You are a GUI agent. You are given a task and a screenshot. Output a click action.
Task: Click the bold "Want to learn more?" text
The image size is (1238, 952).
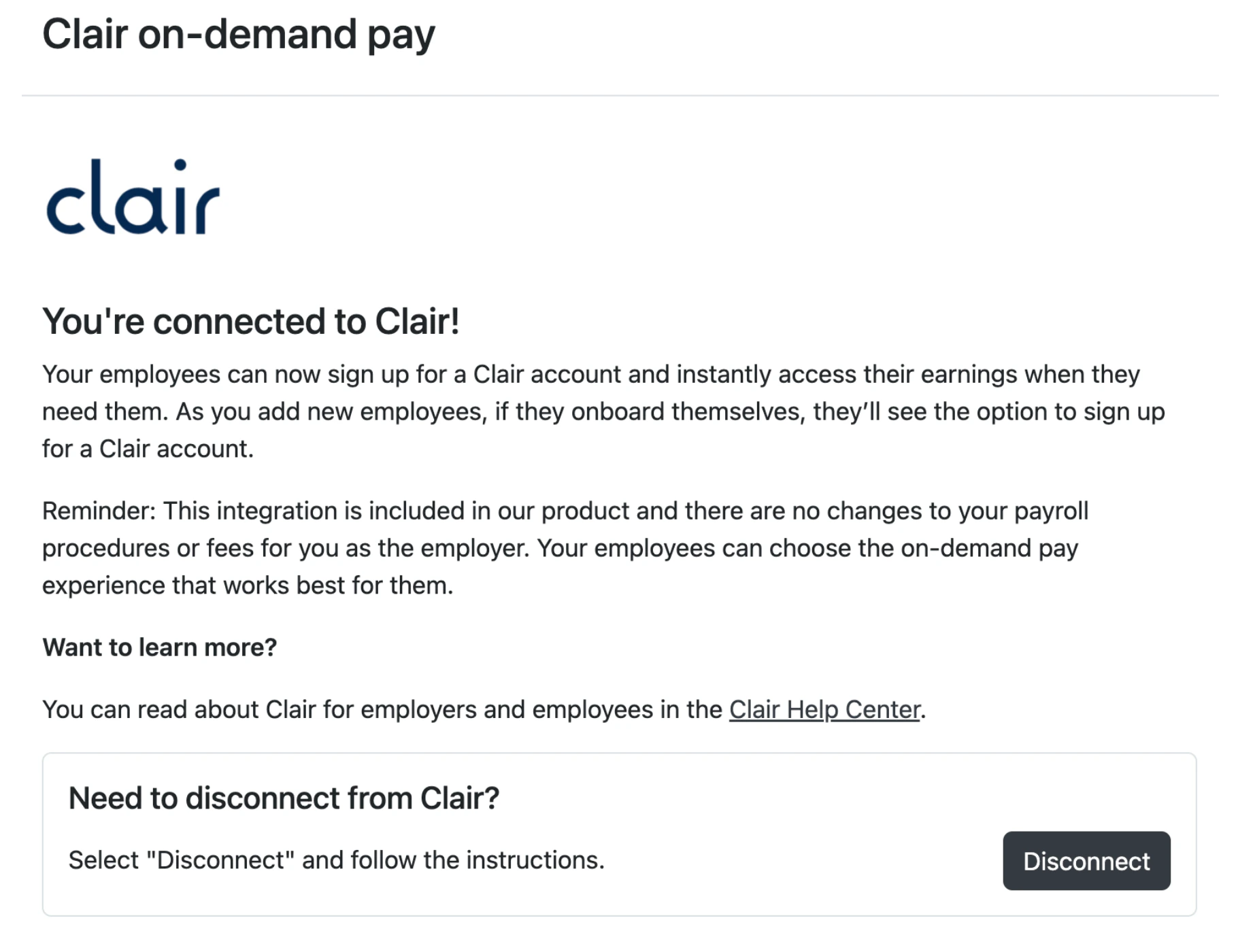[160, 647]
